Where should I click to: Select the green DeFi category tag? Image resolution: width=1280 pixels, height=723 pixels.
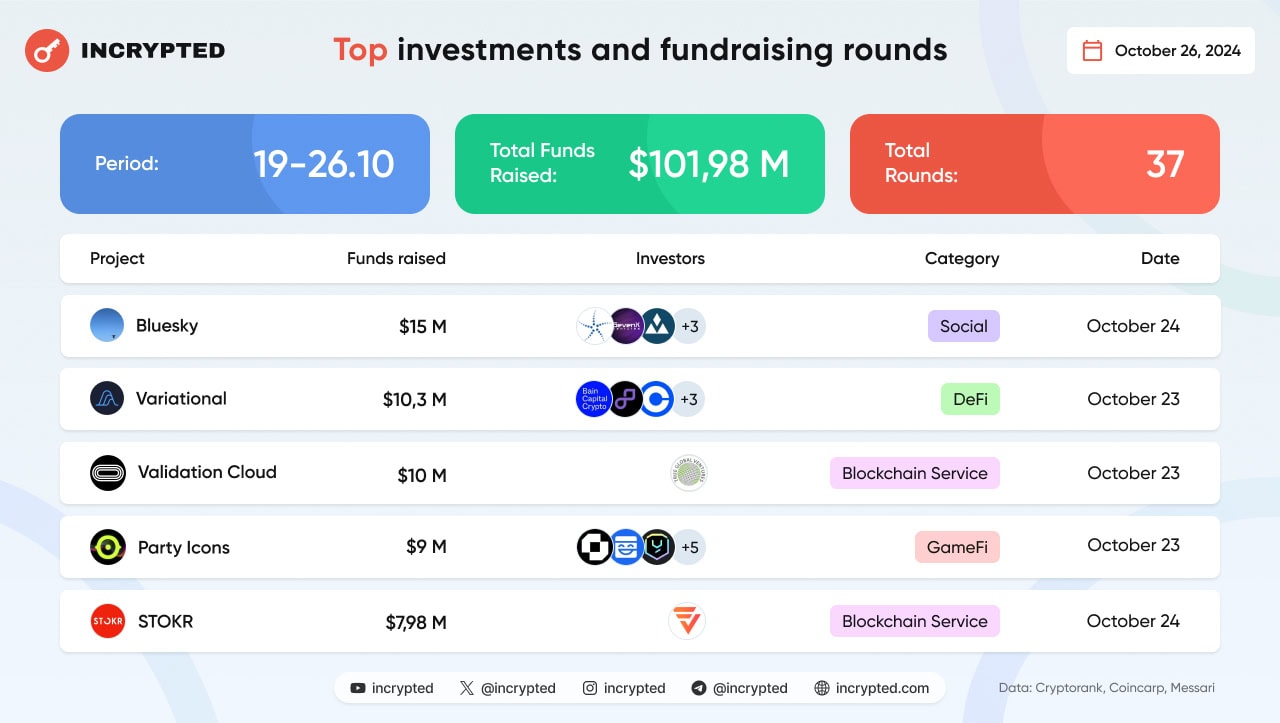point(970,399)
